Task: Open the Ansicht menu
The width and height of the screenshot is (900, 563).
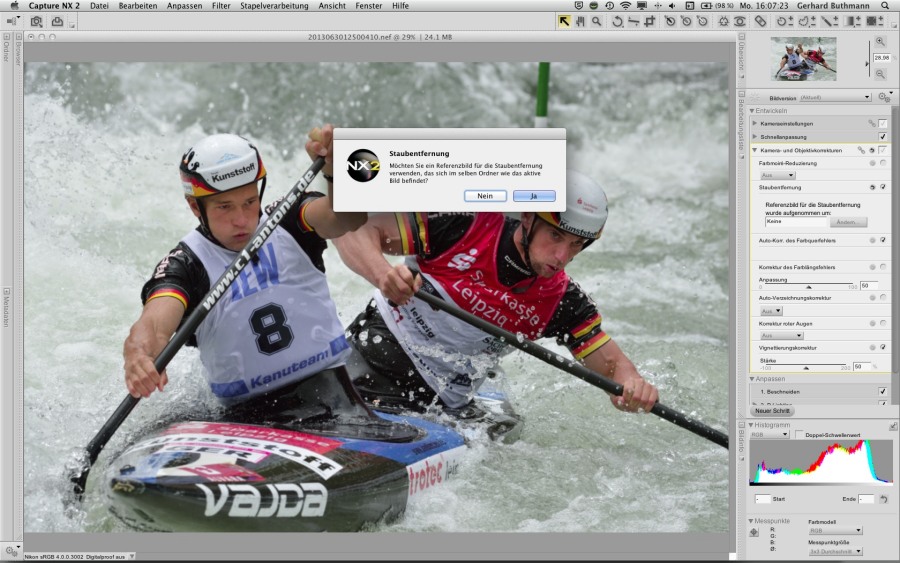Action: 332,6
